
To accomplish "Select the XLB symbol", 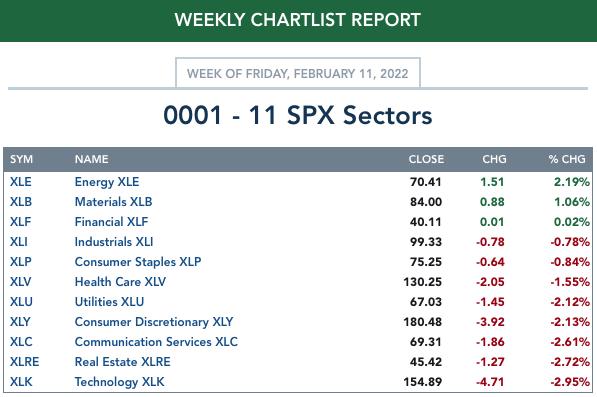I will click(x=21, y=202).
